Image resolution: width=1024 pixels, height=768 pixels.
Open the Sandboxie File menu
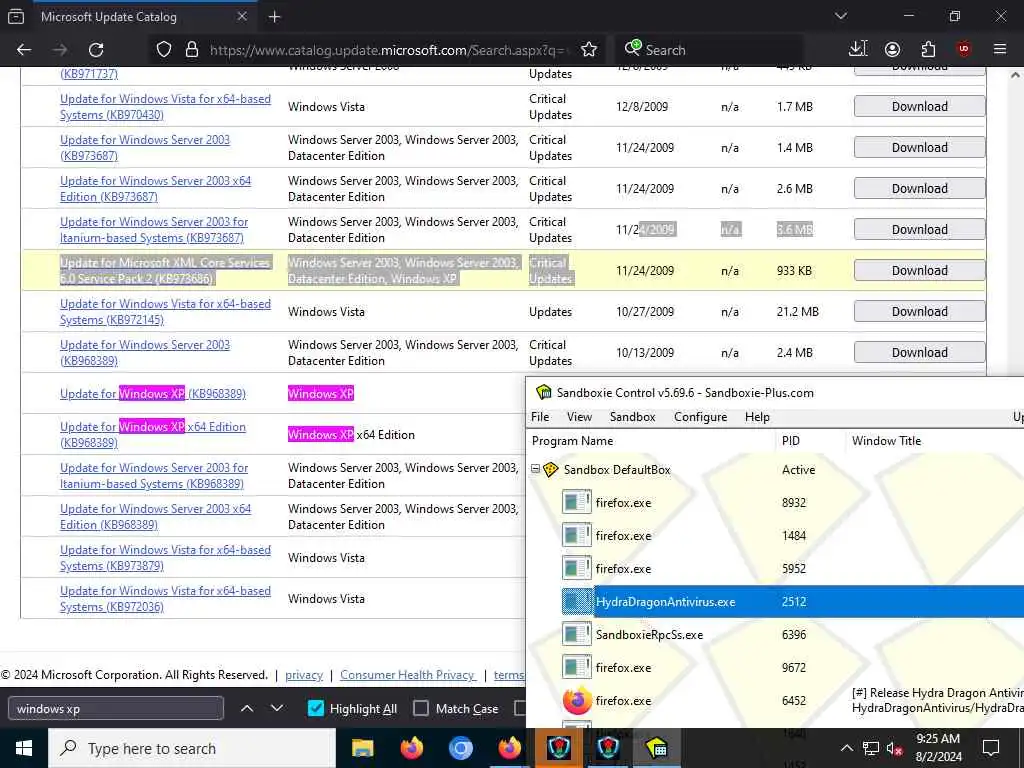540,417
